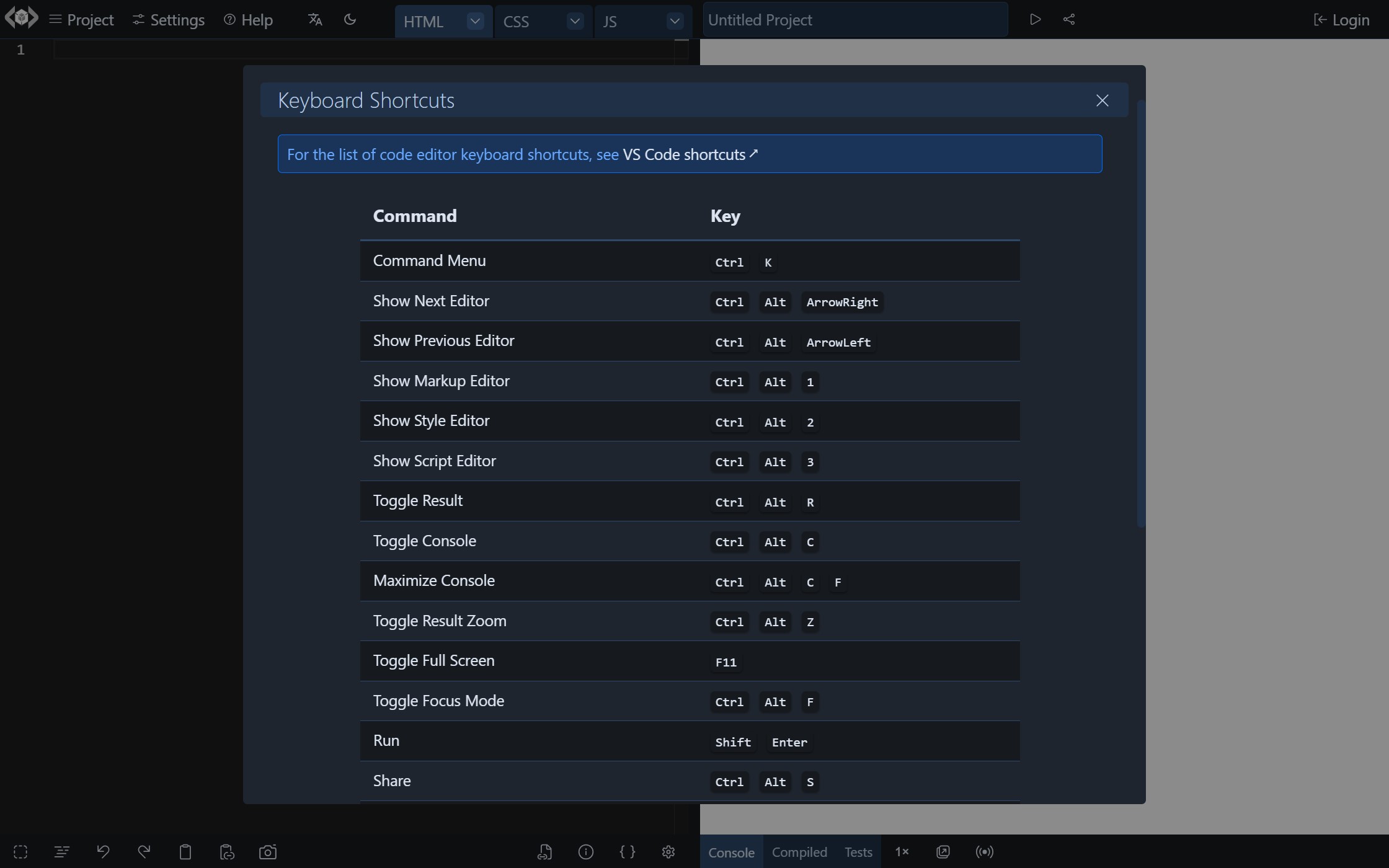Open editor settings with the gear icon
This screenshot has width=1389, height=868.
[x=668, y=852]
